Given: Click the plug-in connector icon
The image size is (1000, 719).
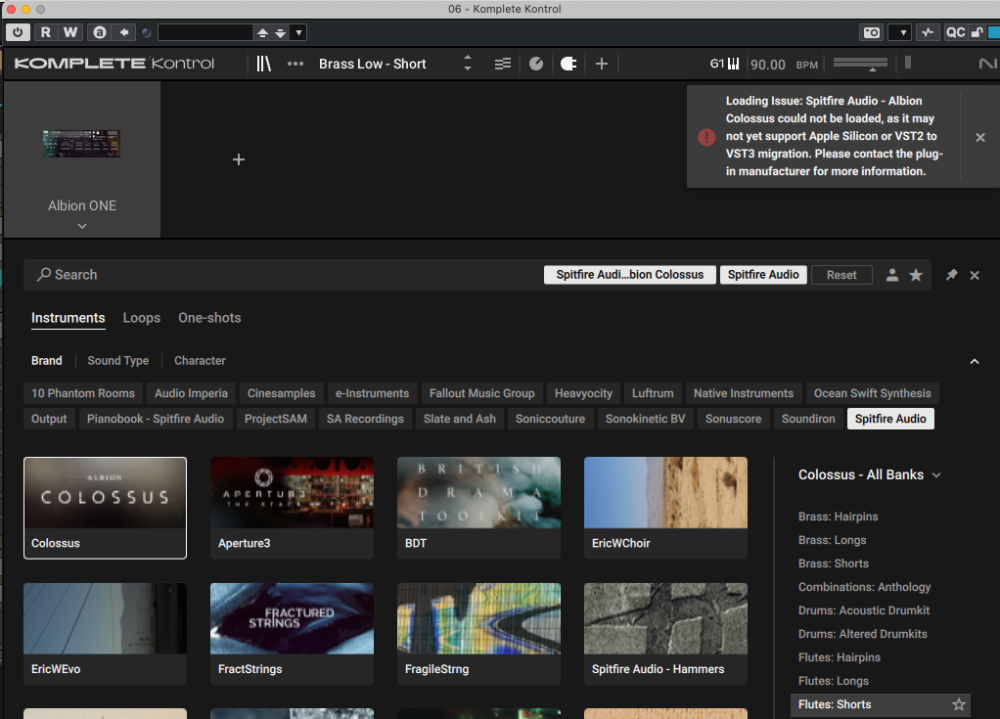Looking at the screenshot, I should pyautogui.click(x=568, y=64).
